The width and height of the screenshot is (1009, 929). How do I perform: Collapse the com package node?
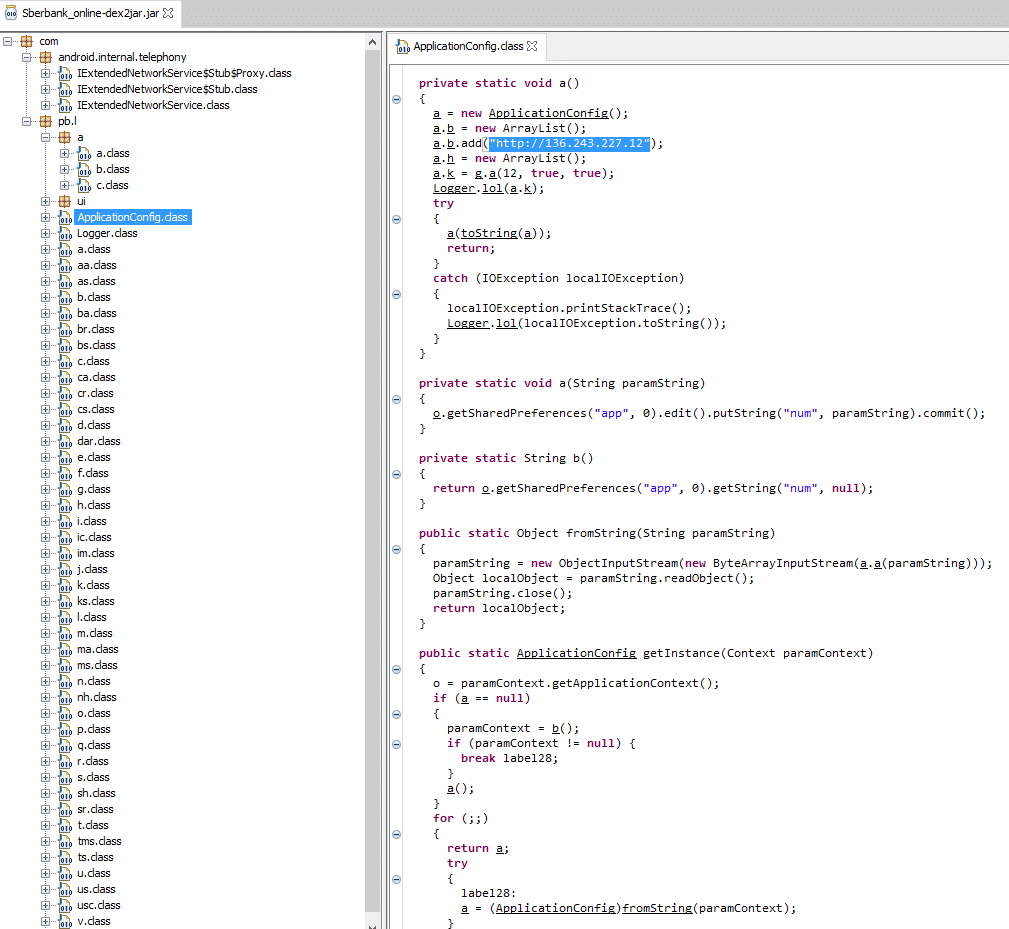pos(8,41)
